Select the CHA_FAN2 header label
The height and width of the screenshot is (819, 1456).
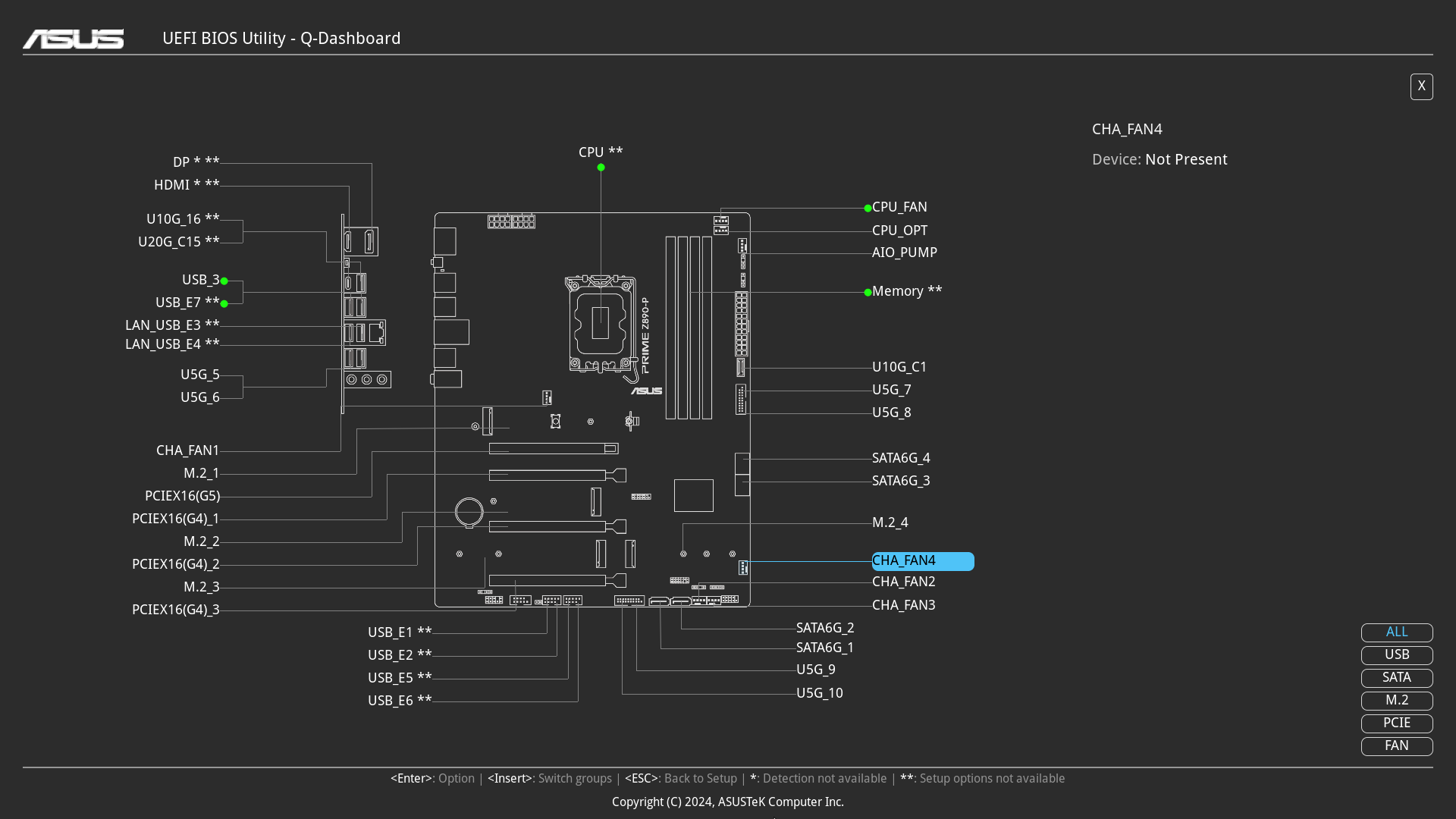click(904, 582)
